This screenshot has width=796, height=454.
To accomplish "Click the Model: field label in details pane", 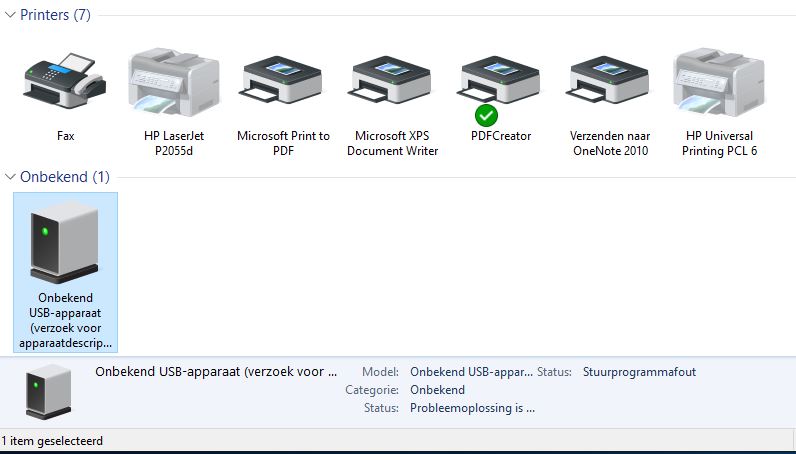I will [x=380, y=372].
